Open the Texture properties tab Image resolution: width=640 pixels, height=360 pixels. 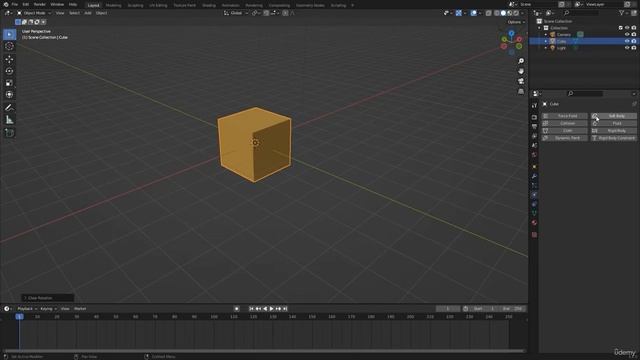pyautogui.click(x=534, y=235)
